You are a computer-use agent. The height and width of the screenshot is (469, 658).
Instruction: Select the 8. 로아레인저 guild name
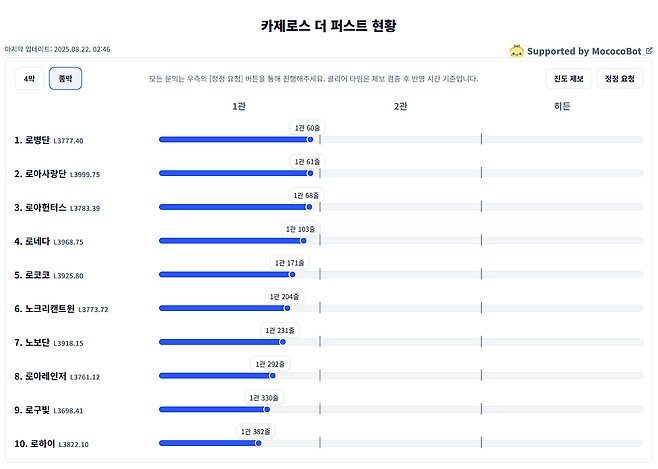(x=44, y=376)
